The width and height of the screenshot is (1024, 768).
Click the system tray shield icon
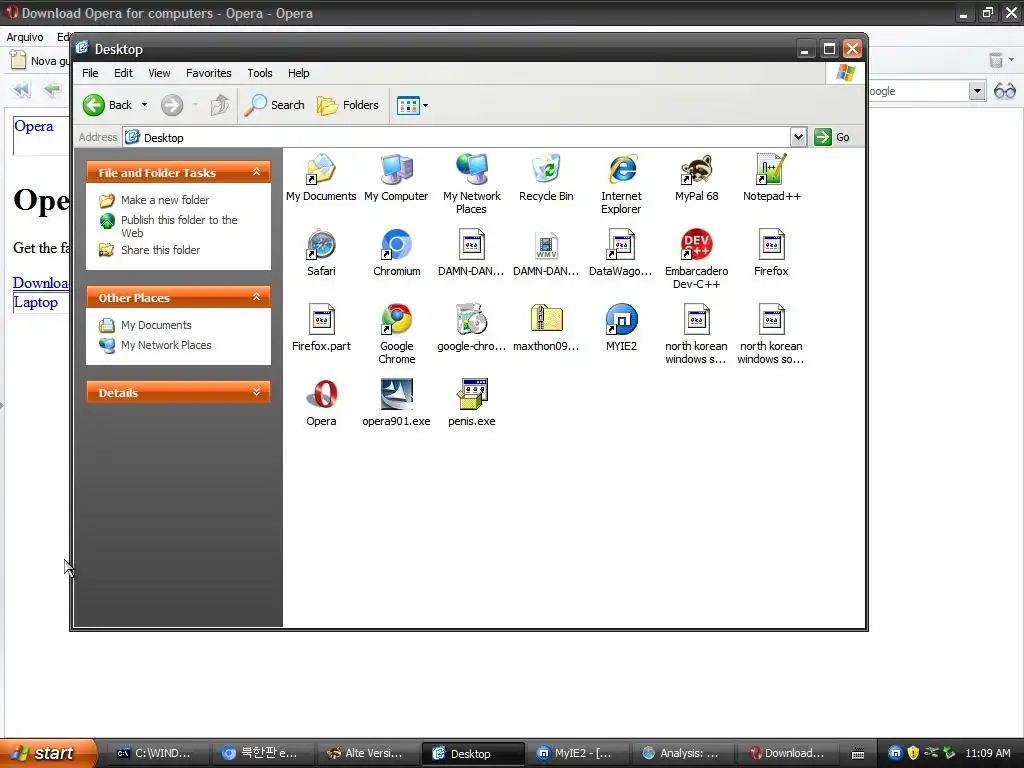[x=913, y=753]
